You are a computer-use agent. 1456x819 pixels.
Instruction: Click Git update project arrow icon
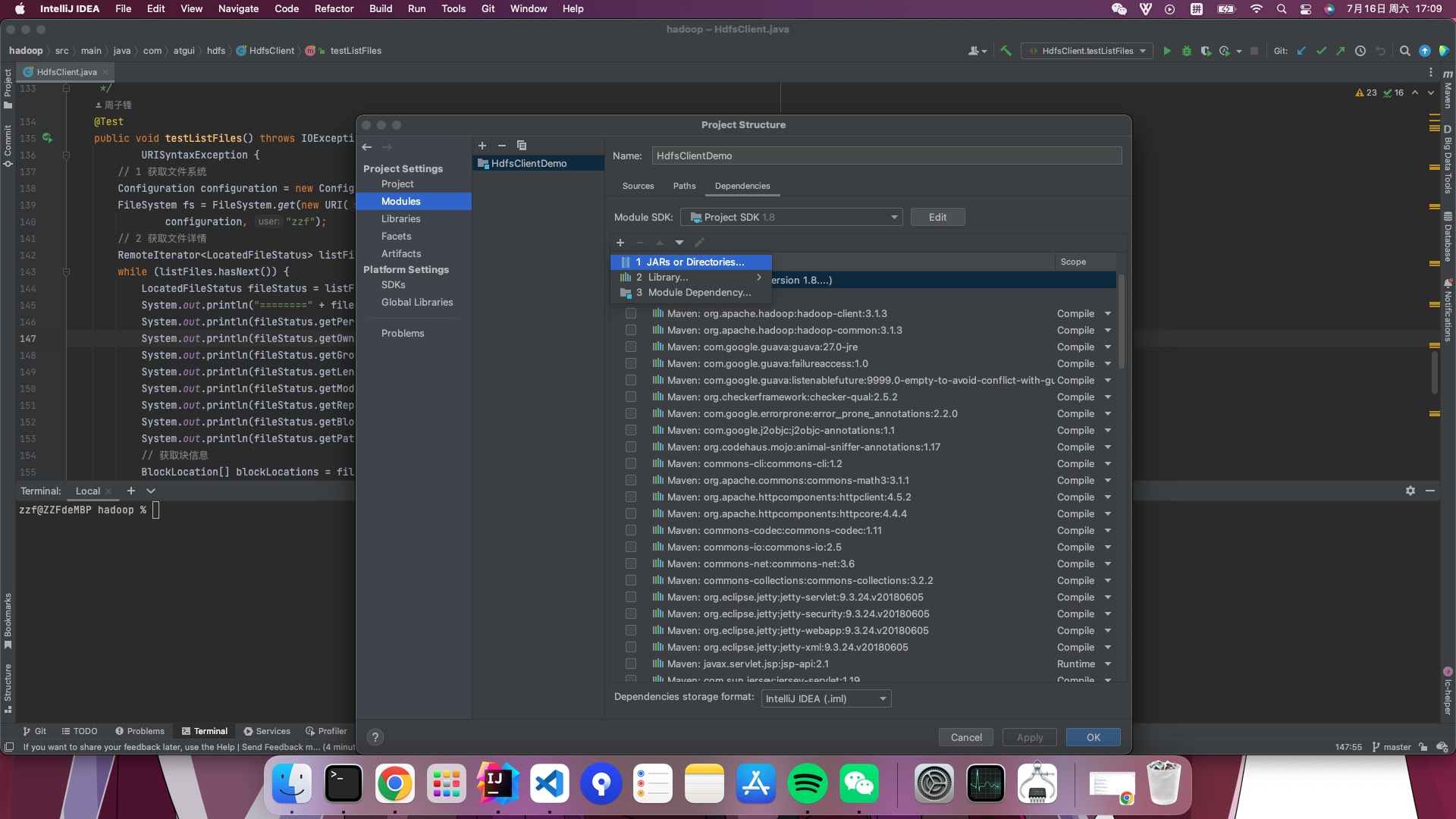click(1302, 51)
